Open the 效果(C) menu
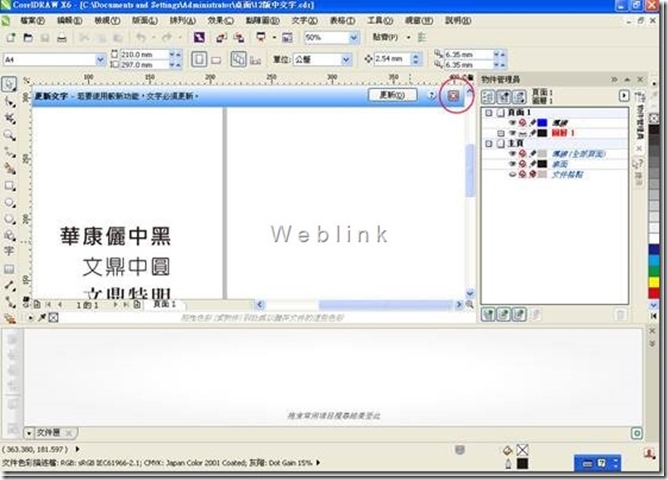 coord(221,20)
